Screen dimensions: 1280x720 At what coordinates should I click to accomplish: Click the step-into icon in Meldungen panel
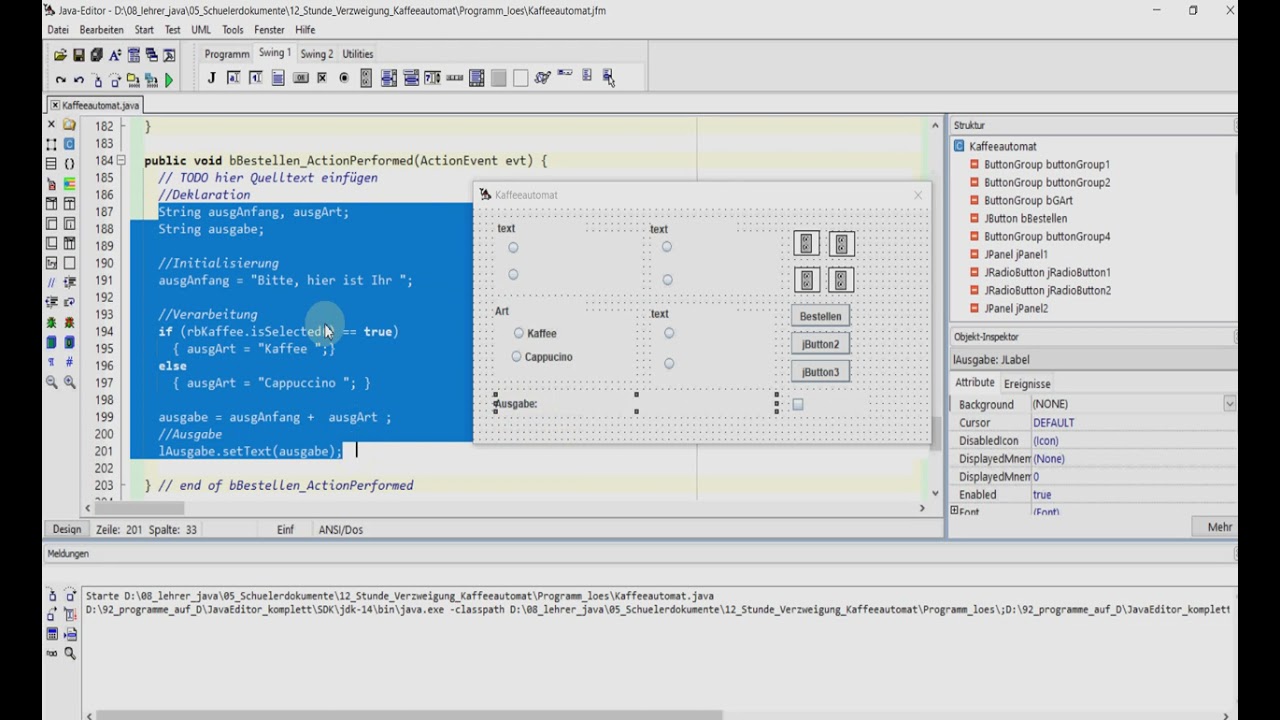(52, 596)
